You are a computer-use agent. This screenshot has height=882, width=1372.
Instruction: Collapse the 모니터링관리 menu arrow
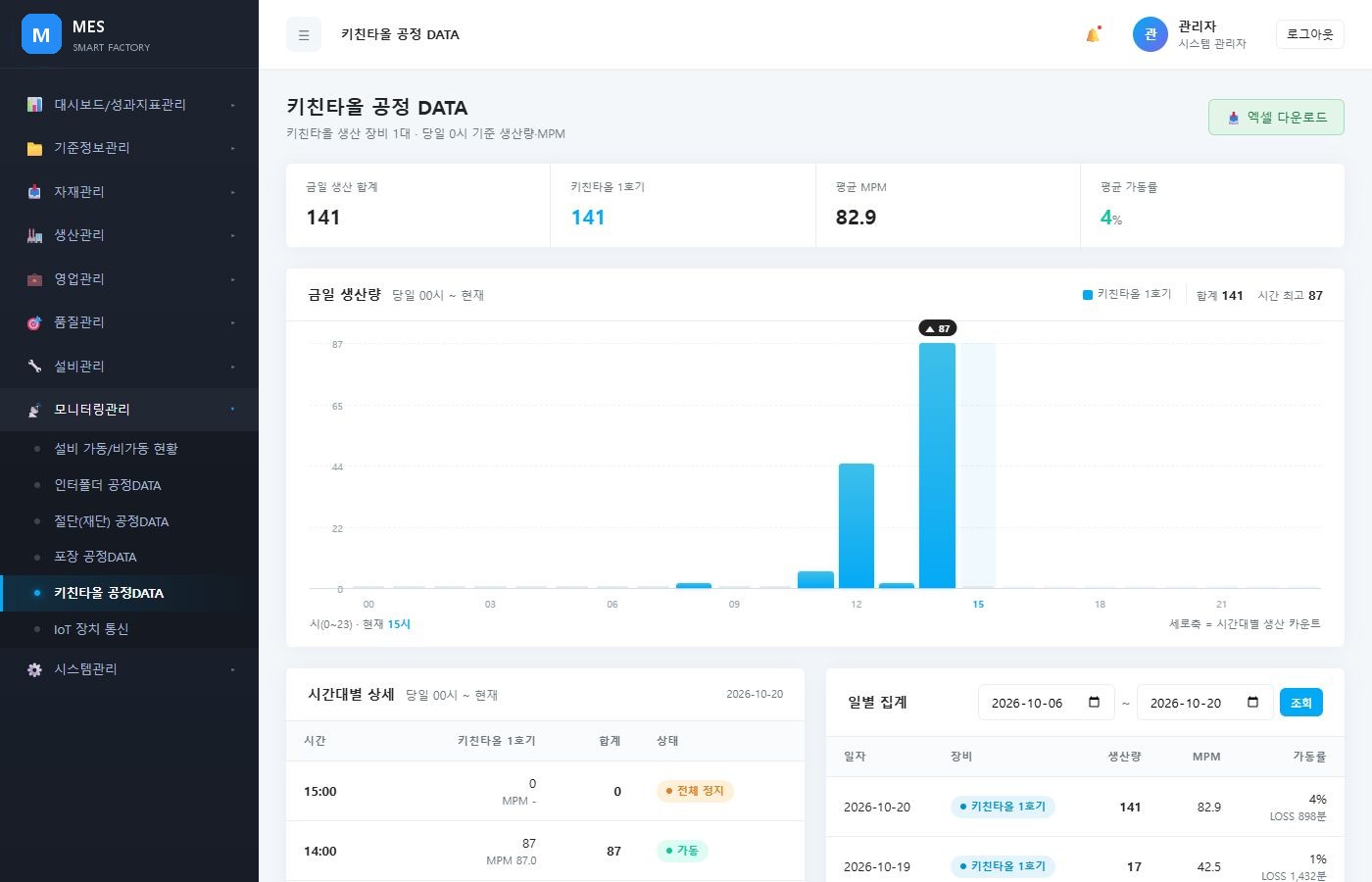point(232,410)
